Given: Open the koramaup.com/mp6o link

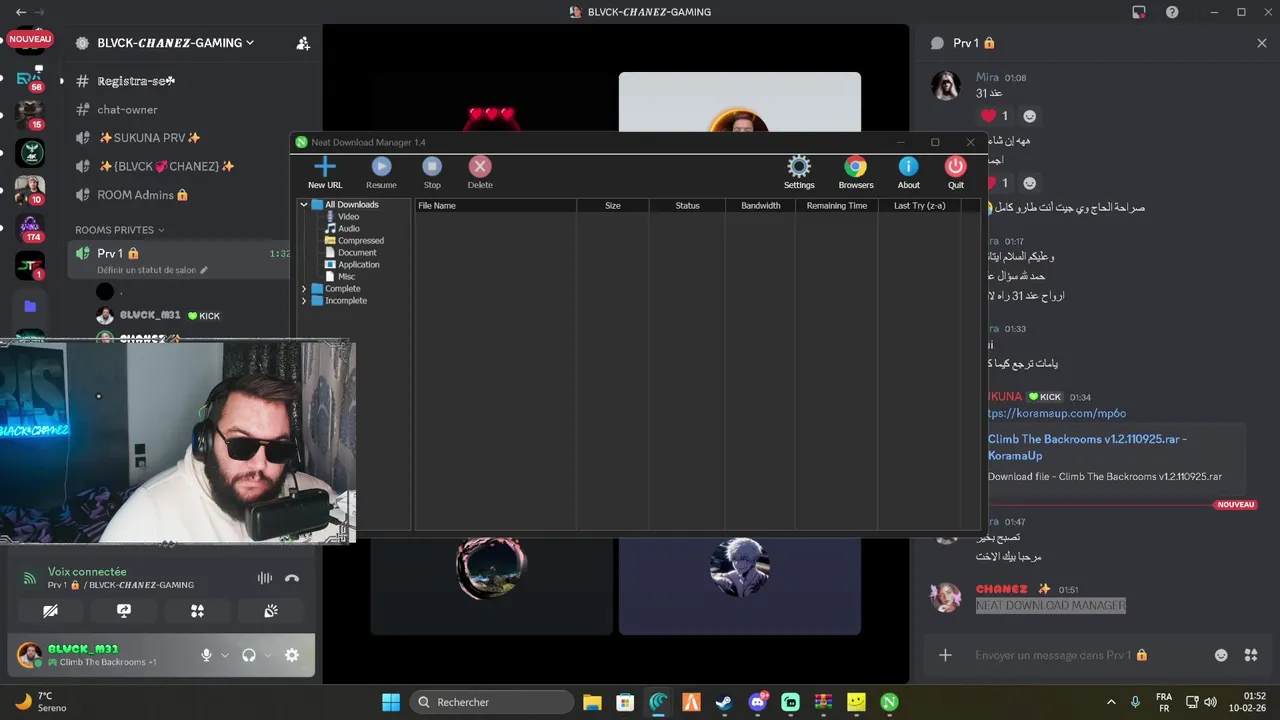Looking at the screenshot, I should 1057,413.
